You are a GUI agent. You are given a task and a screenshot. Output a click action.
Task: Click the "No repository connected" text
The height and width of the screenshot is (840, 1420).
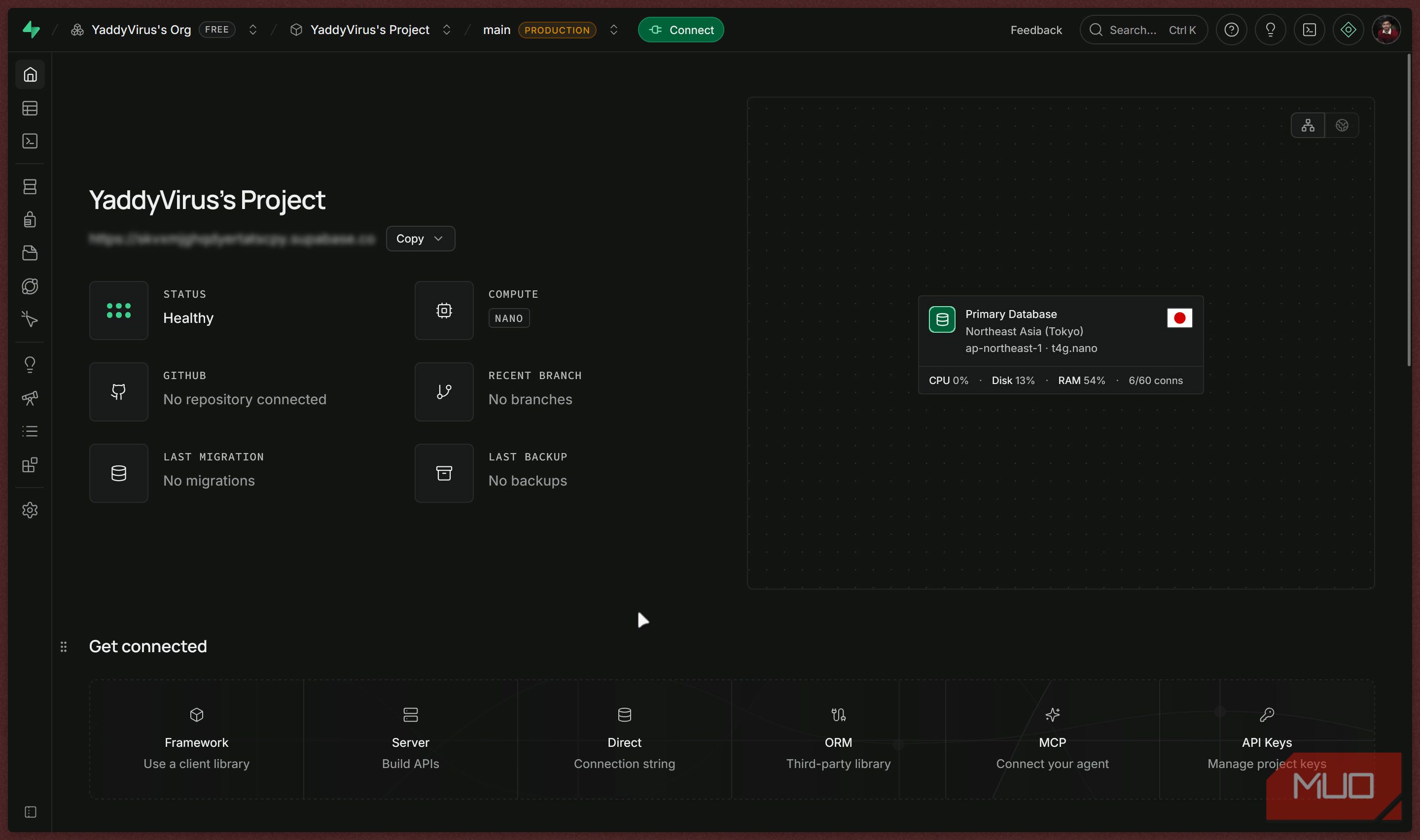tap(245, 399)
